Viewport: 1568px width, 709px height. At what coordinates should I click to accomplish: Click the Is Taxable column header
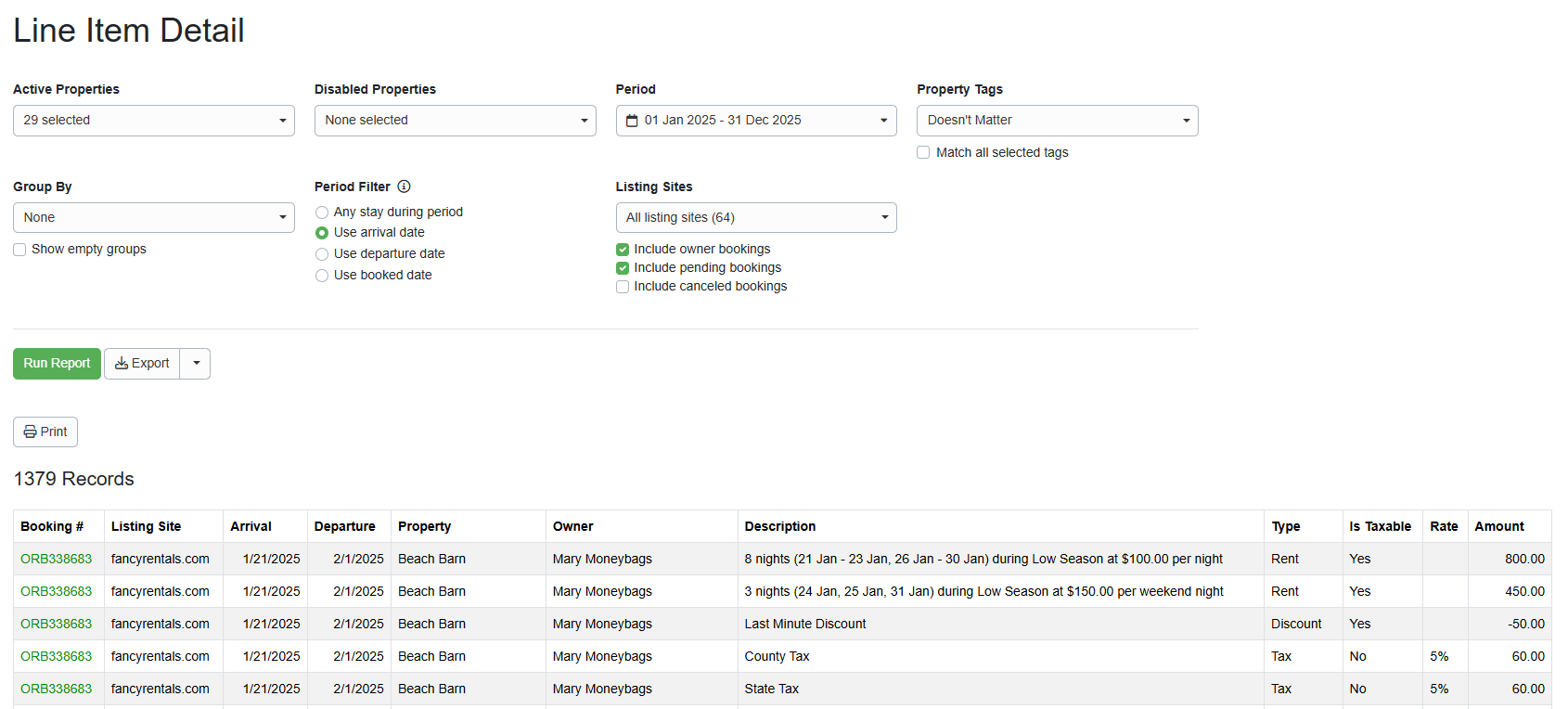[1381, 526]
